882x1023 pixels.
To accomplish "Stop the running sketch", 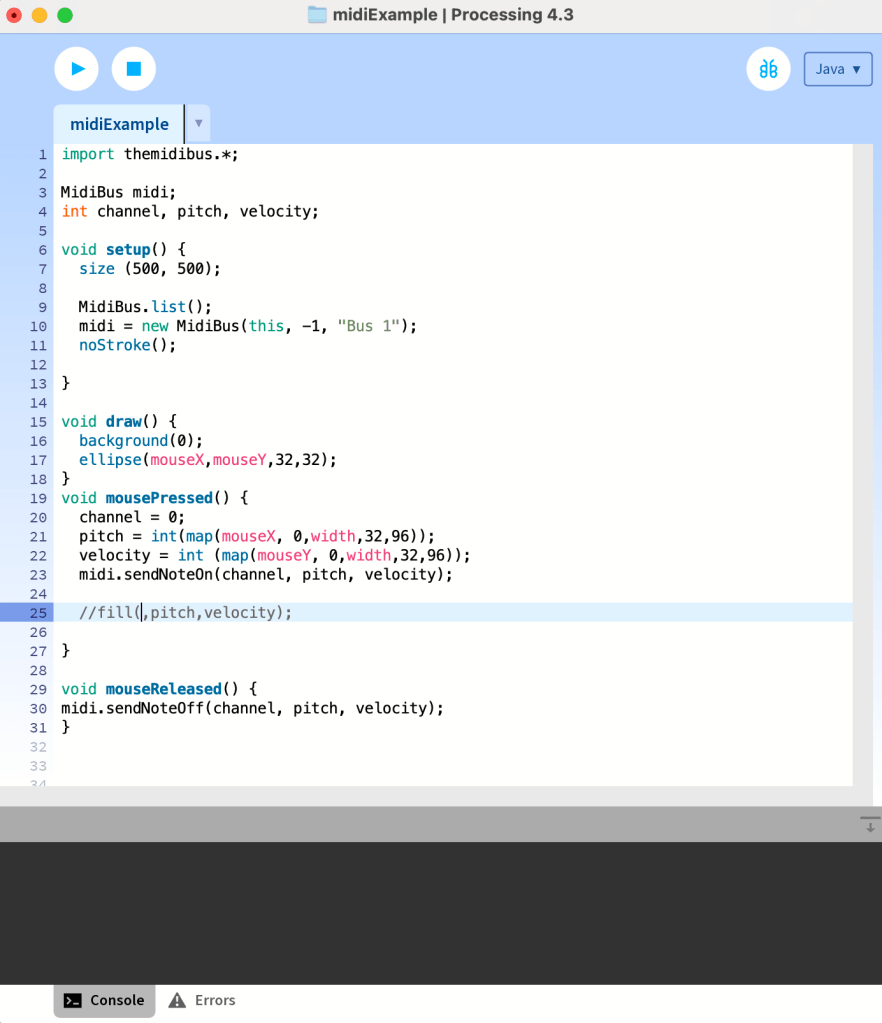I will click(x=133, y=69).
